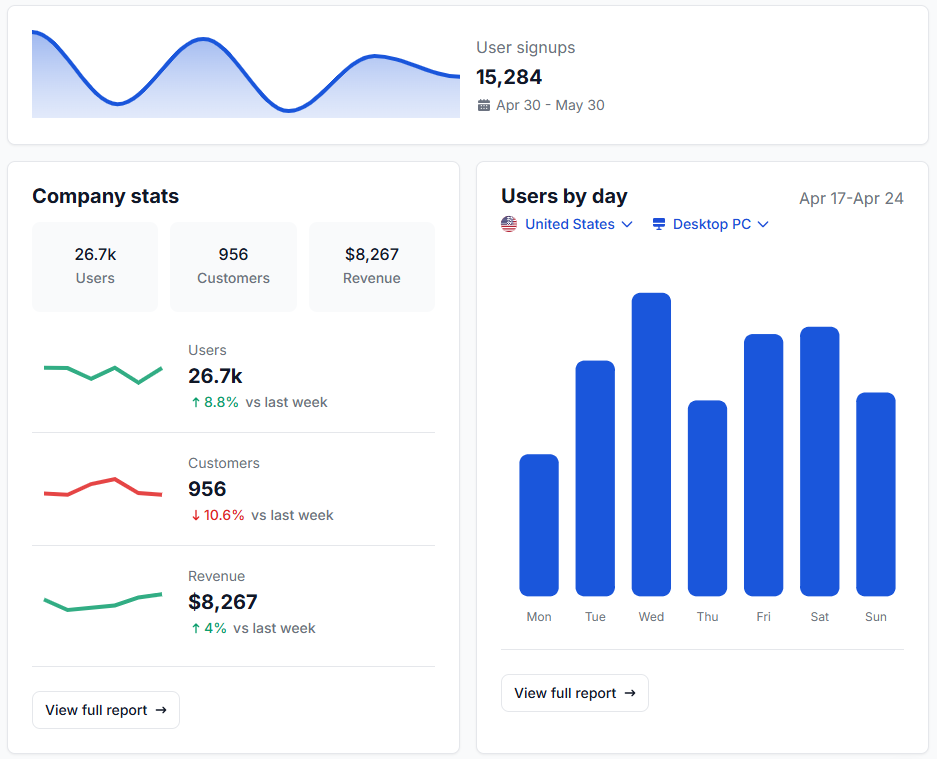This screenshot has height=759, width=937.
Task: Click the Users green sparkline chart
Action: [x=102, y=374]
